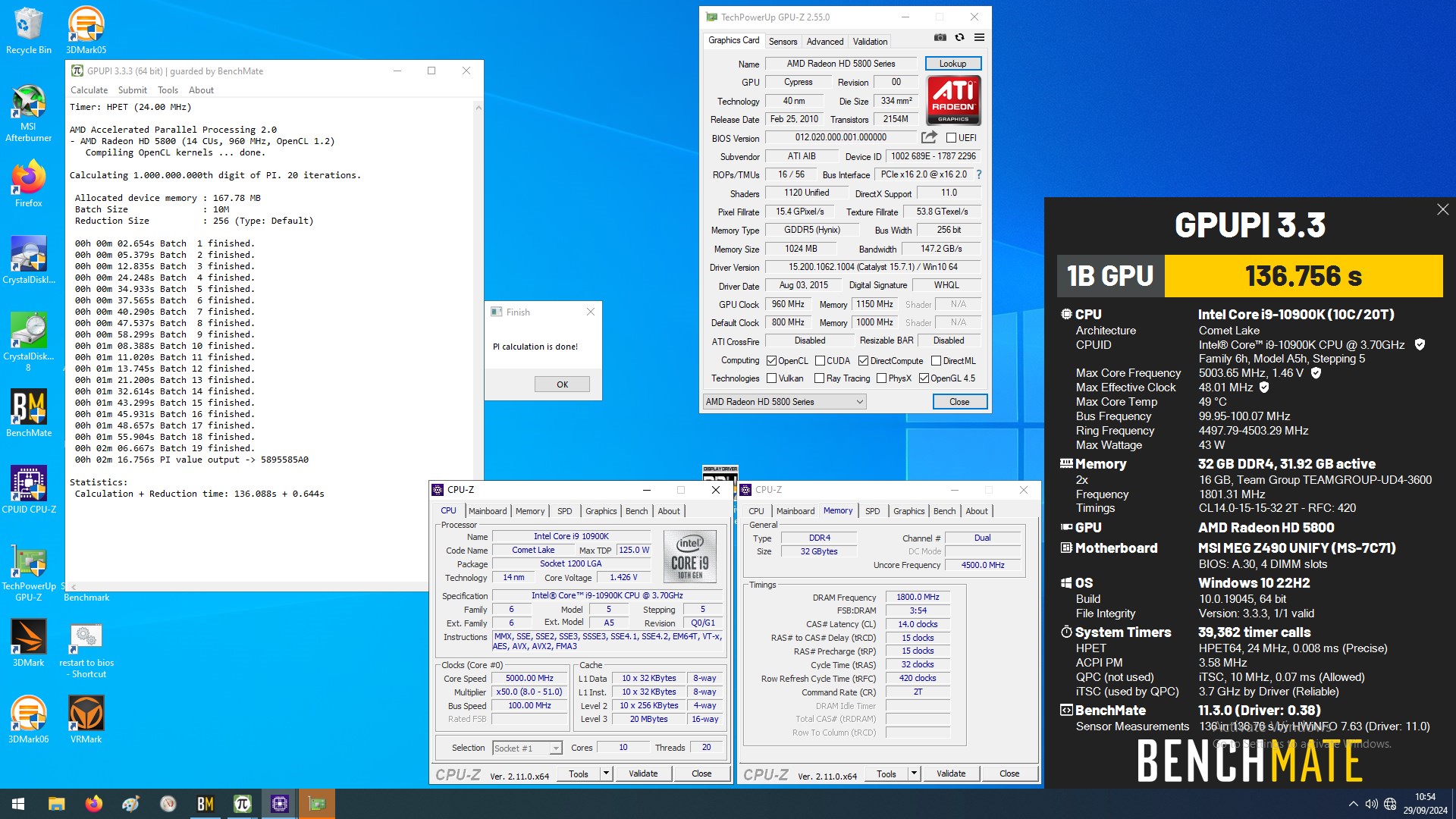This screenshot has width=1456, height=819.
Task: Open MSI Afterburner desktop icon
Action: tap(28, 114)
